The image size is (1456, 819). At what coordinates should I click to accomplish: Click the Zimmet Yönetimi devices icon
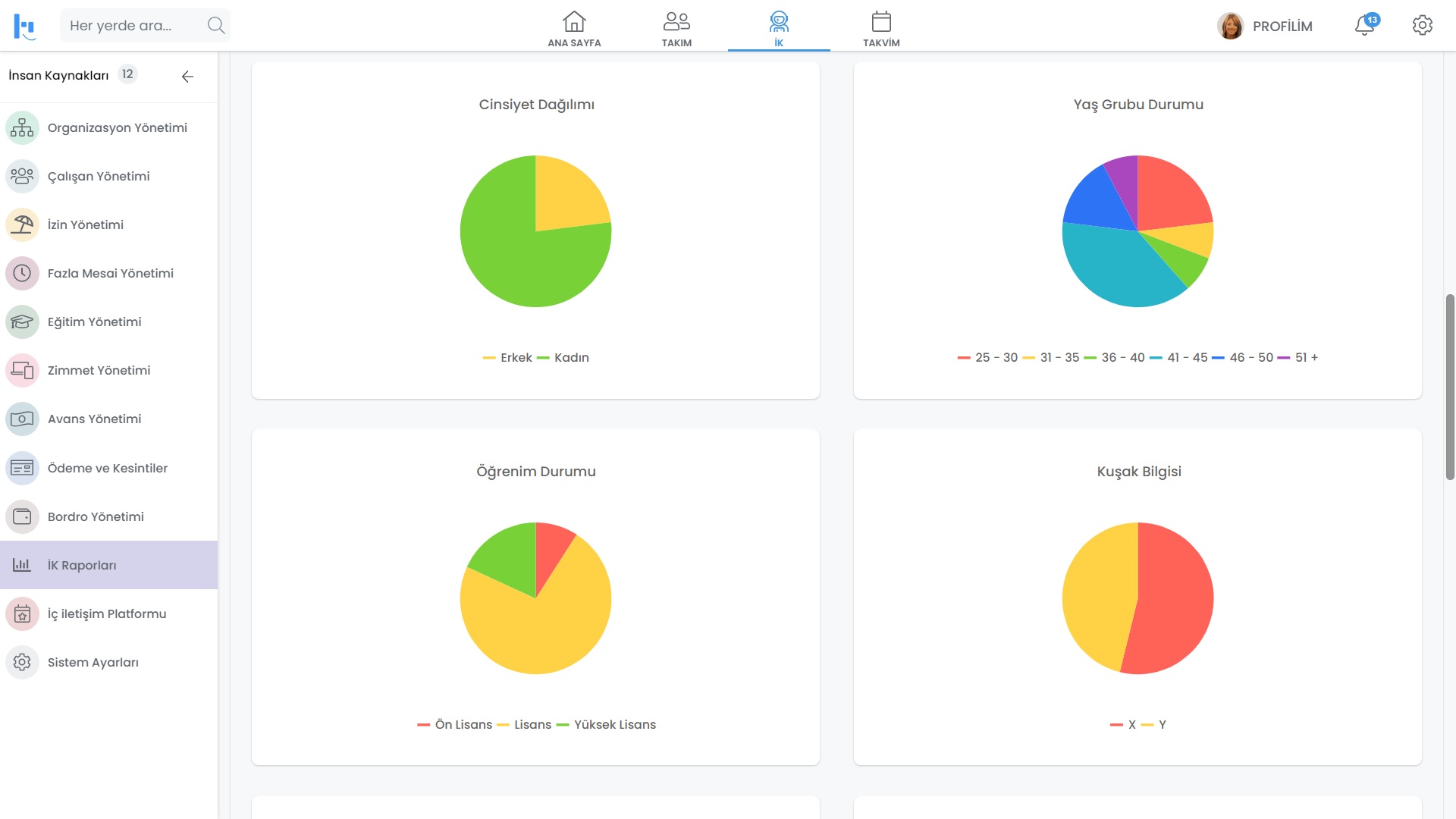[22, 370]
